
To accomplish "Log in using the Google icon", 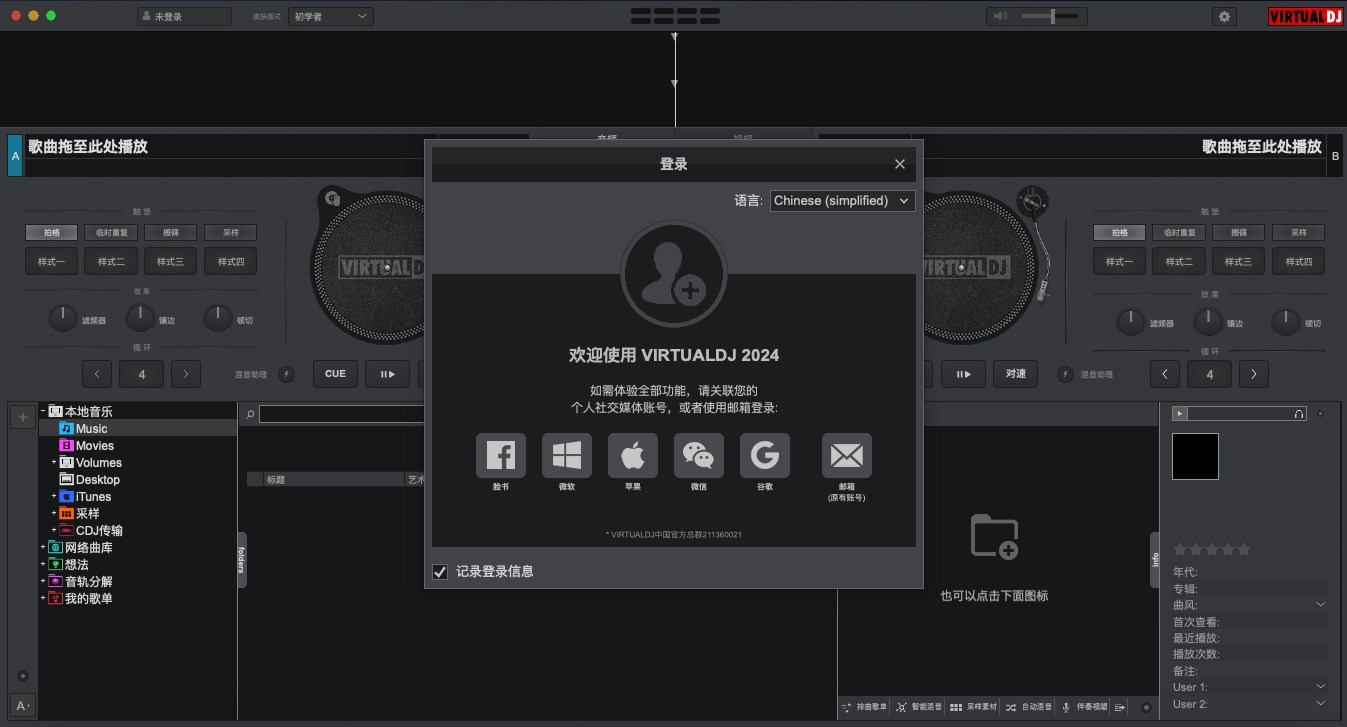I will click(765, 456).
